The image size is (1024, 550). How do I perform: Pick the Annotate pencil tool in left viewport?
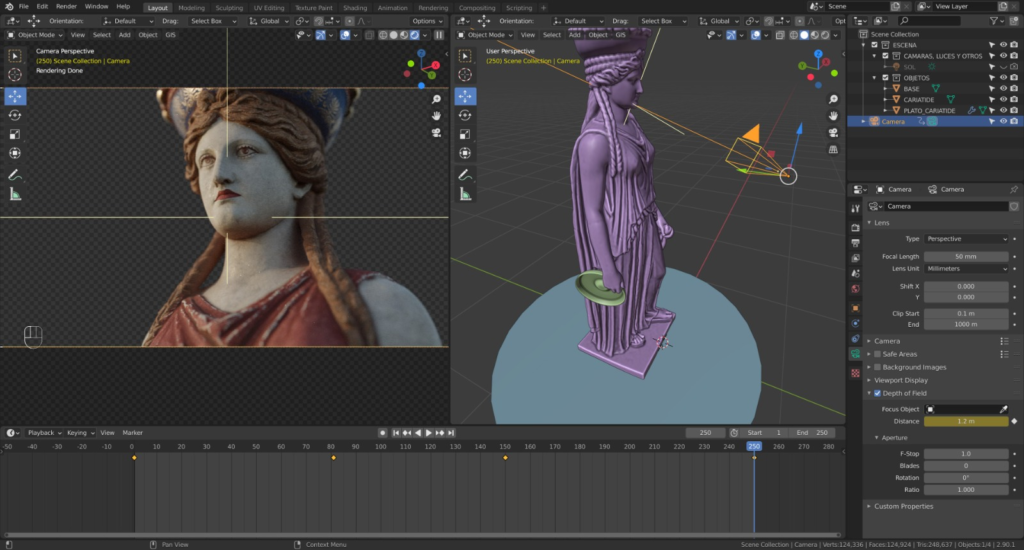(x=15, y=175)
